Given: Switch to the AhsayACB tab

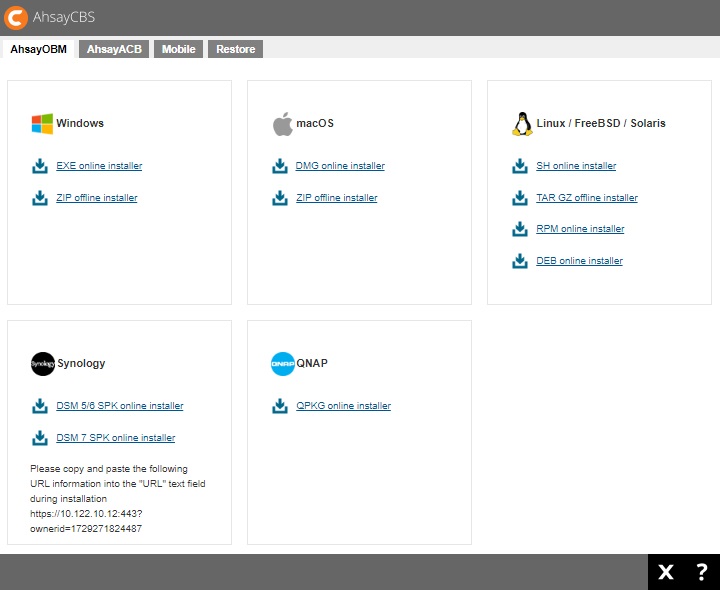Looking at the screenshot, I should [114, 49].
